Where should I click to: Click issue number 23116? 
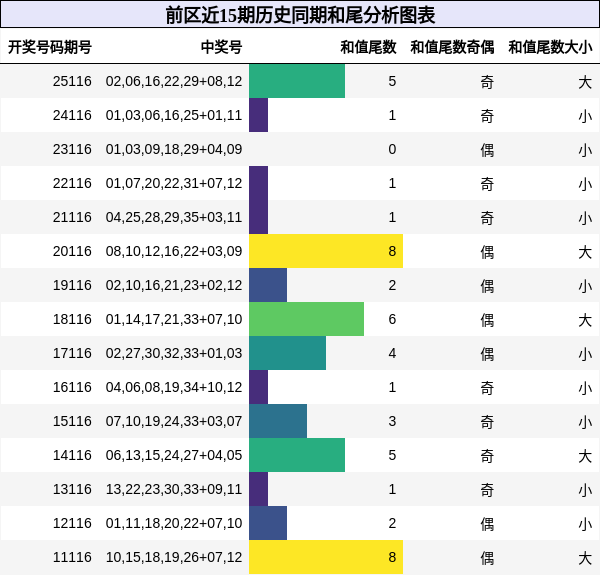pyautogui.click(x=72, y=149)
